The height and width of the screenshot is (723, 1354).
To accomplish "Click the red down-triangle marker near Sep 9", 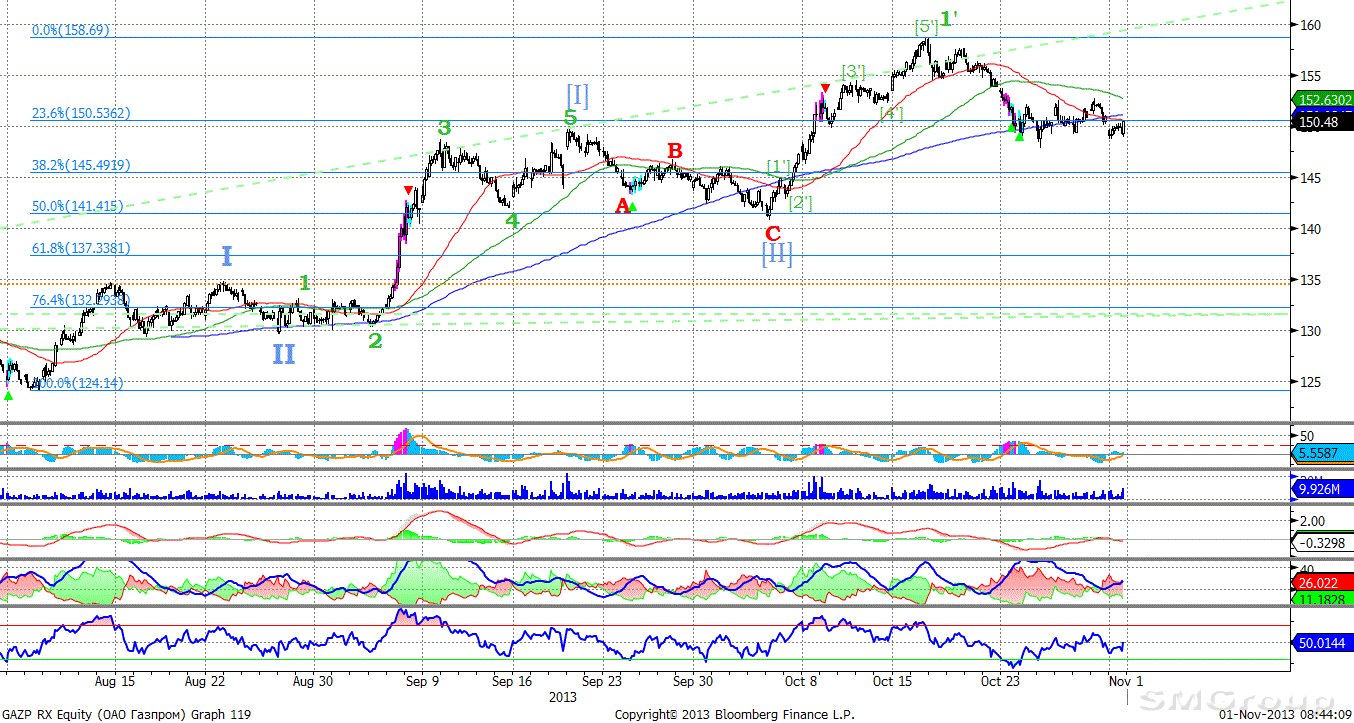I will point(407,190).
